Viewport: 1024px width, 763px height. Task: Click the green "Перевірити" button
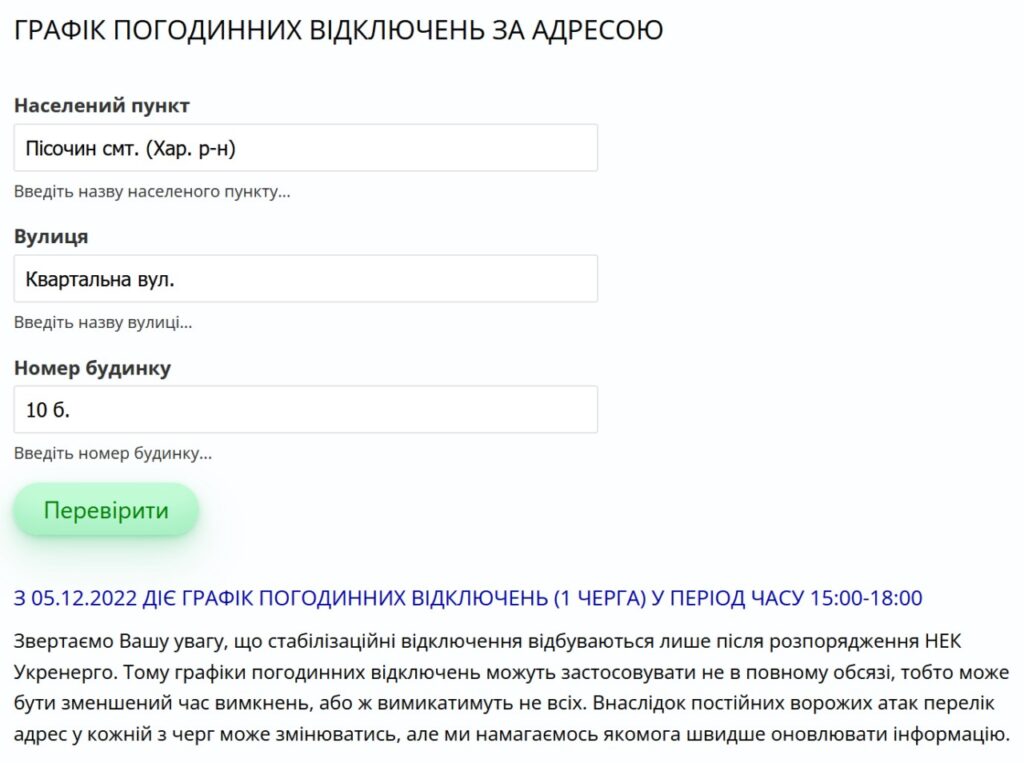(x=106, y=510)
